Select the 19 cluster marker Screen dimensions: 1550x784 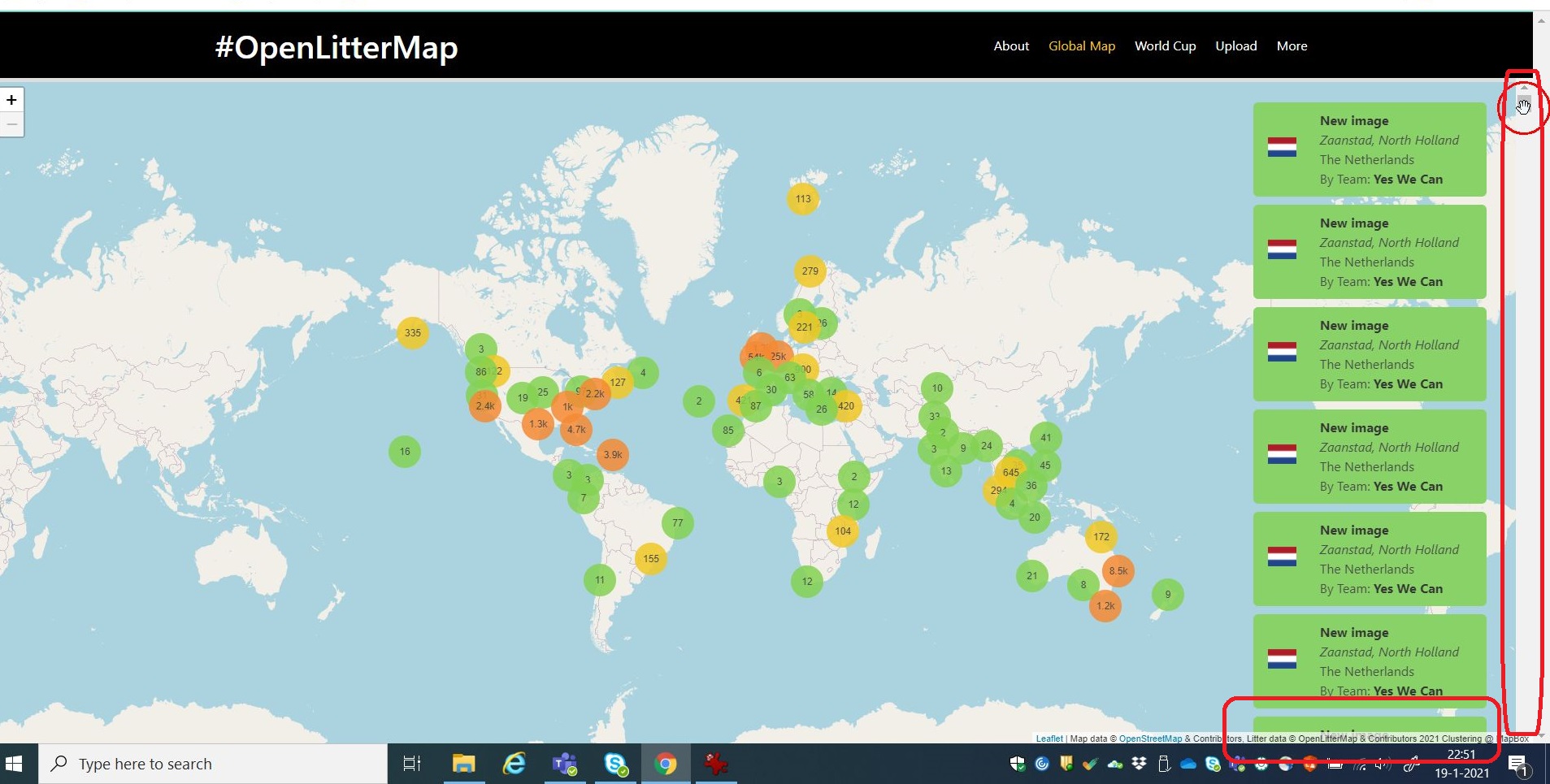523,398
